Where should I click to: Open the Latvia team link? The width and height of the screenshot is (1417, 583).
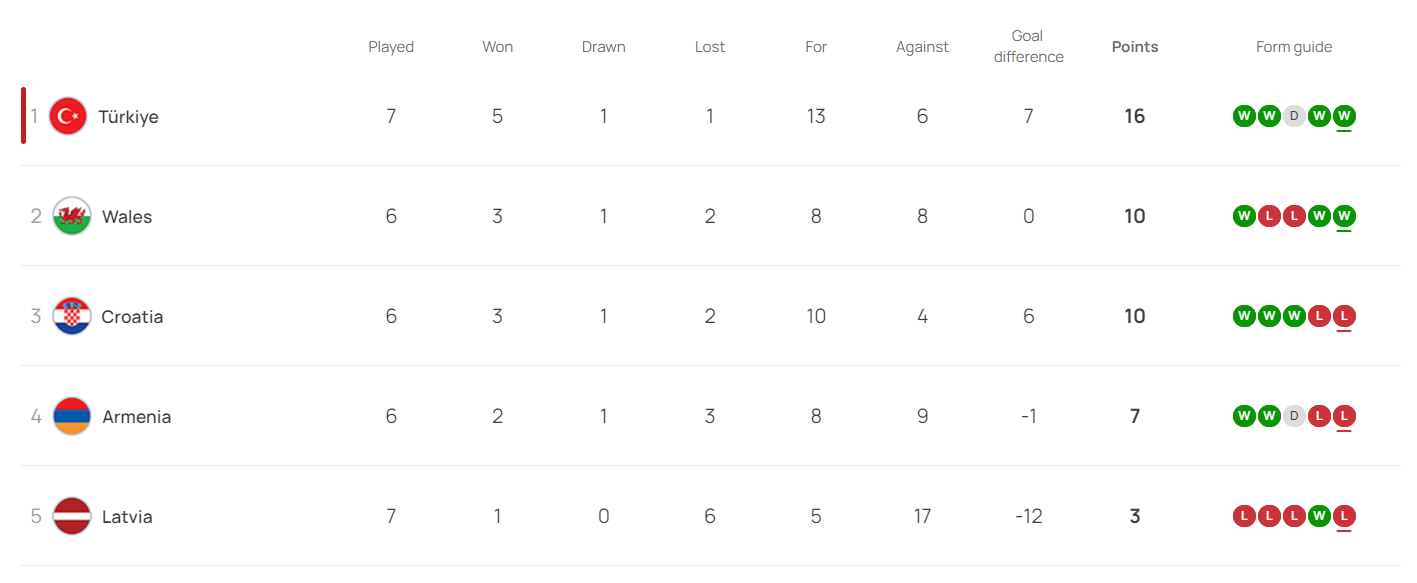127,517
